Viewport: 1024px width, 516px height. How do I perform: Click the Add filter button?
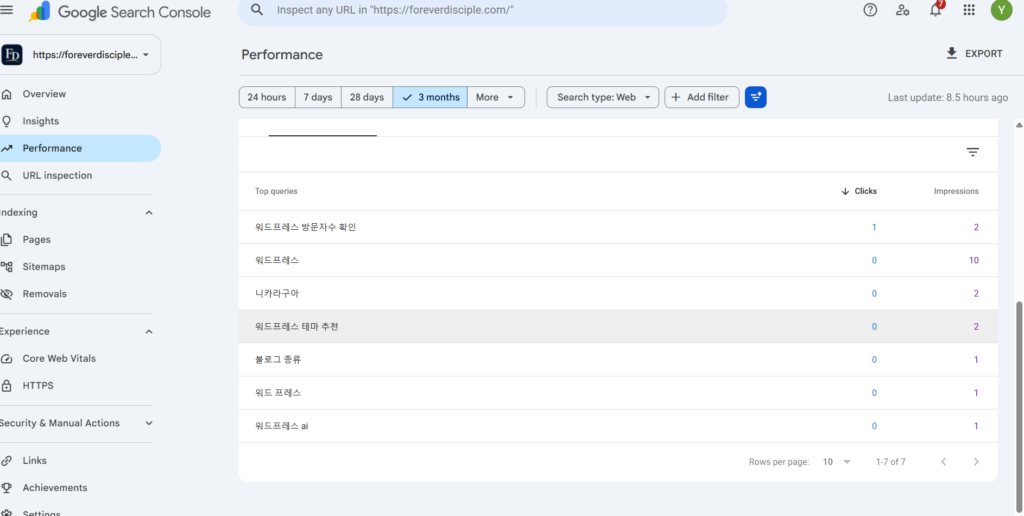tap(701, 97)
